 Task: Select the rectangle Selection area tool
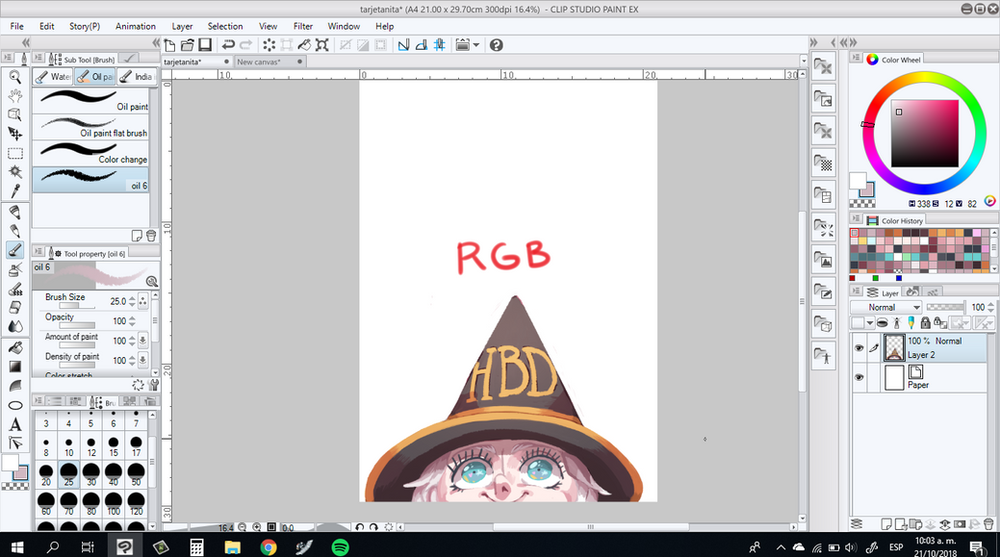(15, 154)
